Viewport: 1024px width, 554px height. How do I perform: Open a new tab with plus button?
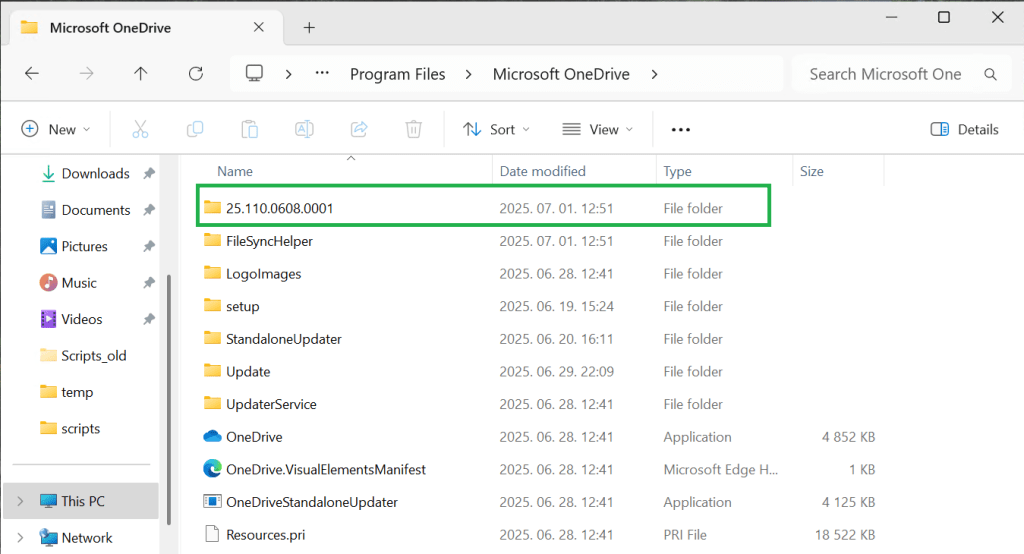(309, 28)
